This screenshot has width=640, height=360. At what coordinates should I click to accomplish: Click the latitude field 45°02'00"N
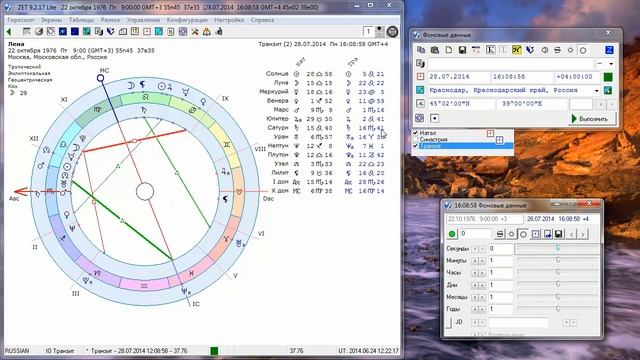[x=461, y=104]
